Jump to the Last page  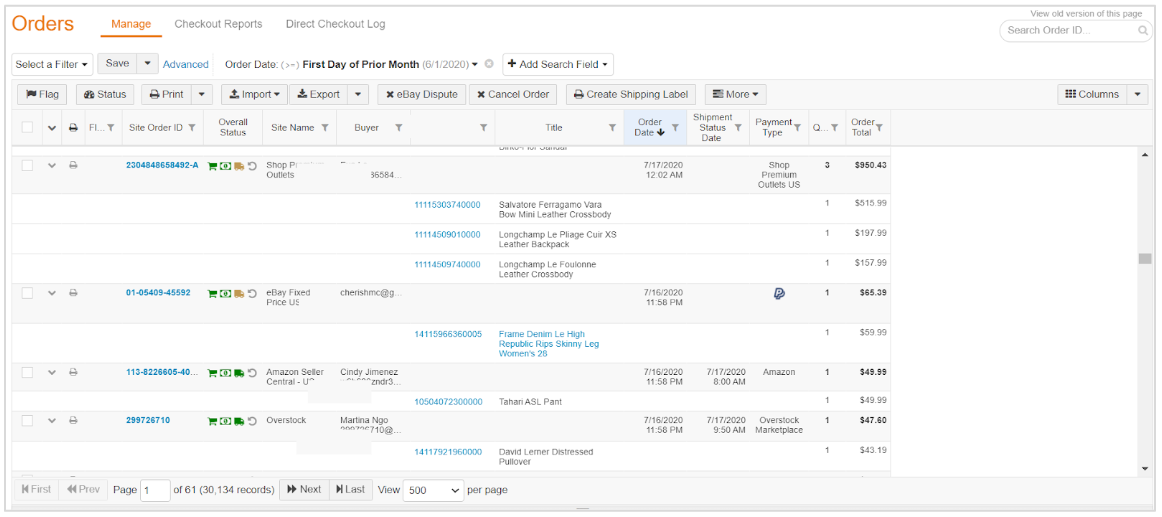coord(350,490)
